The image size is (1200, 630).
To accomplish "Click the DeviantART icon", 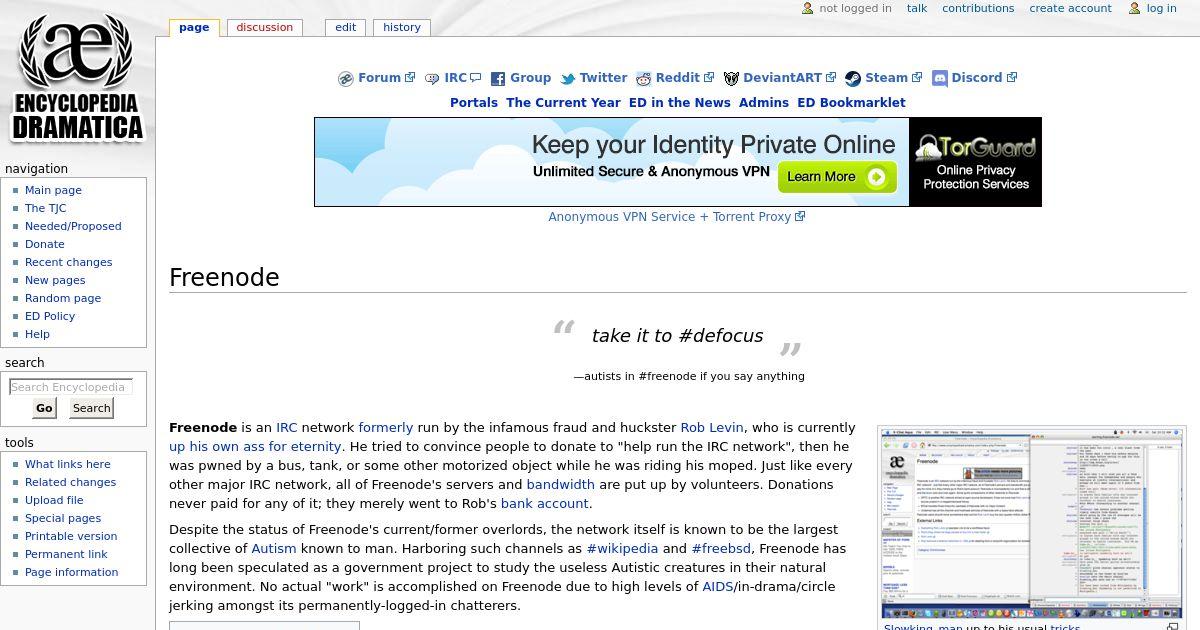I will coord(731,79).
